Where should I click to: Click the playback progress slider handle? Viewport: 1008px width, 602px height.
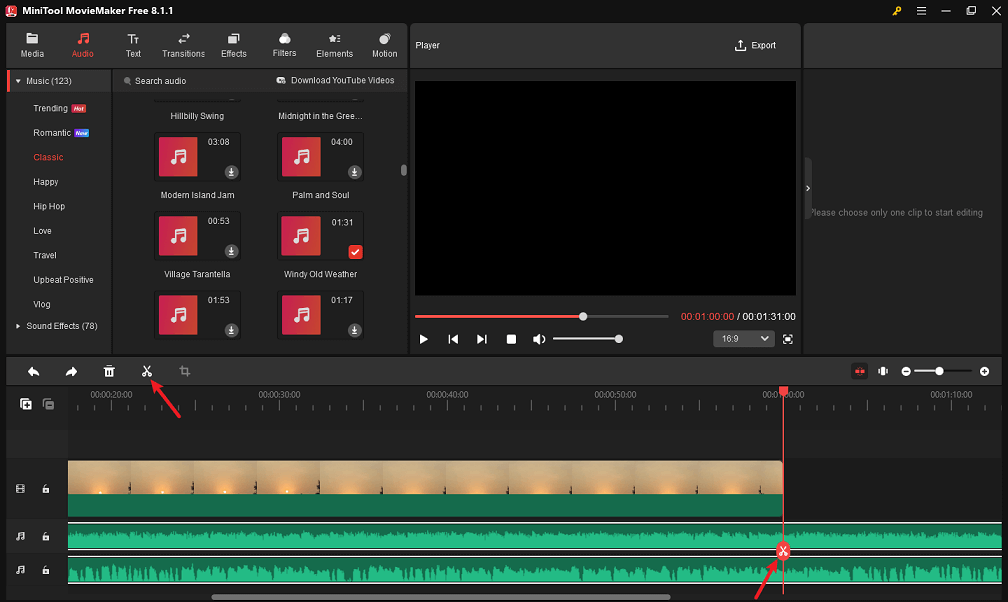pyautogui.click(x=583, y=316)
